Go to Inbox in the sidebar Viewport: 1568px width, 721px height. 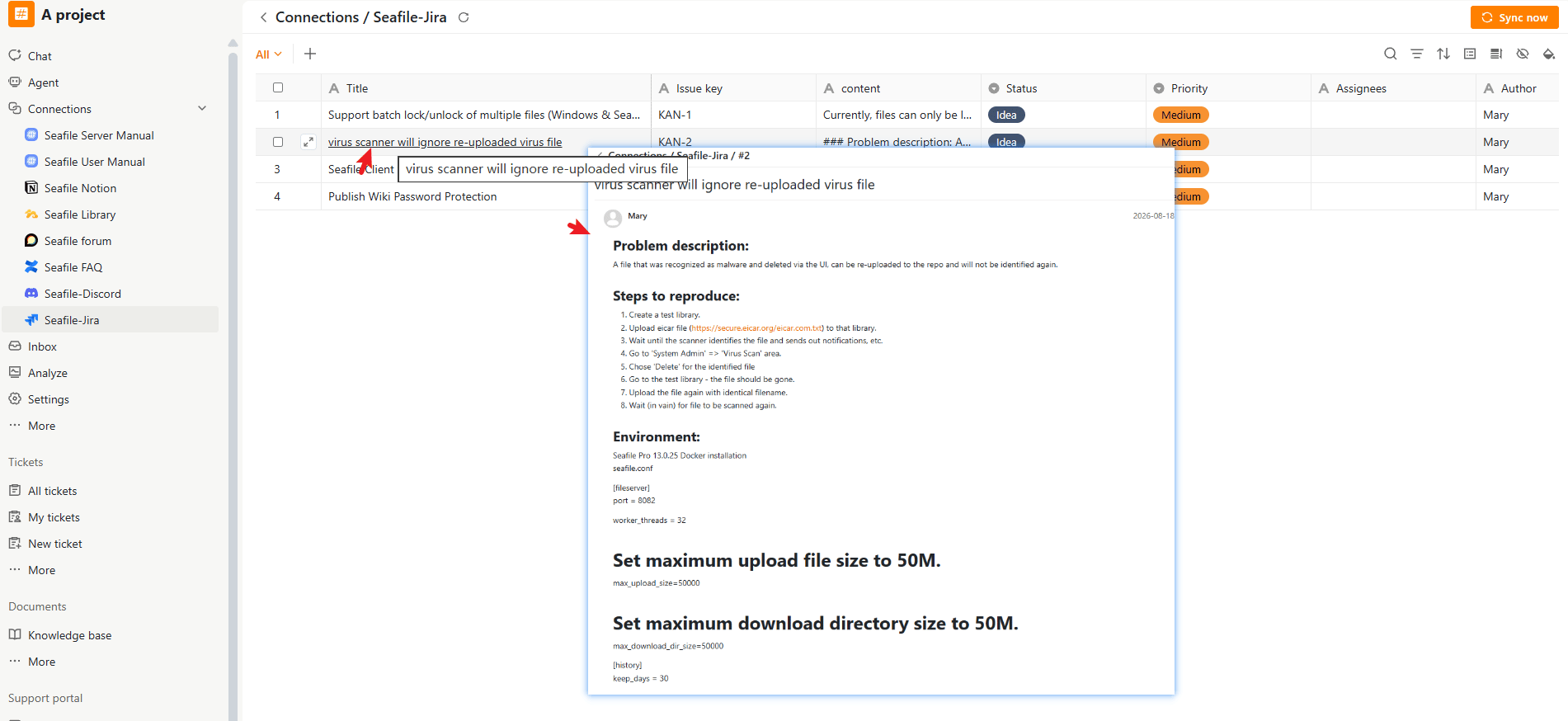pyautogui.click(x=42, y=346)
